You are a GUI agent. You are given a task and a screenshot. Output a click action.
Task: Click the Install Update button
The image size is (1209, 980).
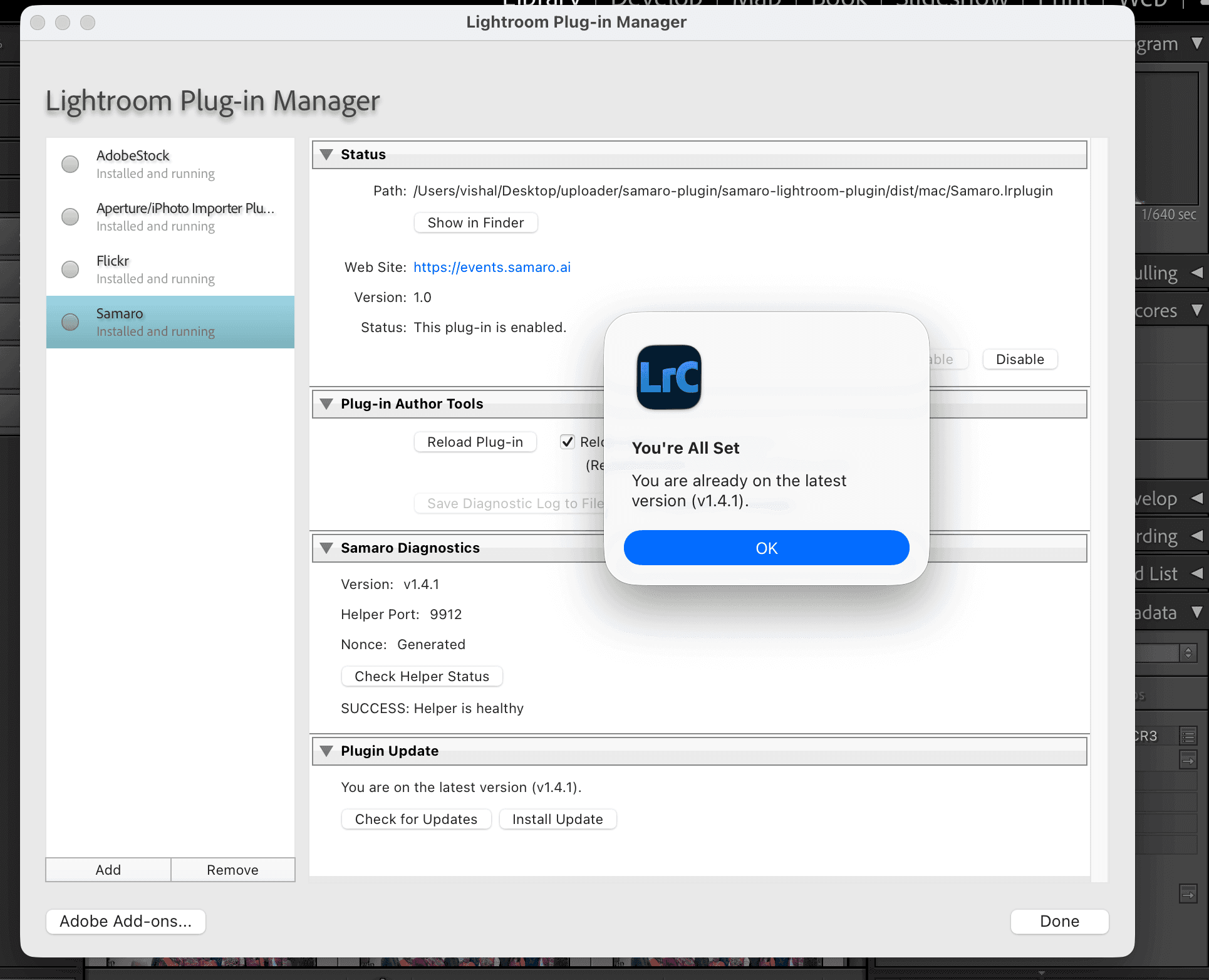(x=558, y=820)
